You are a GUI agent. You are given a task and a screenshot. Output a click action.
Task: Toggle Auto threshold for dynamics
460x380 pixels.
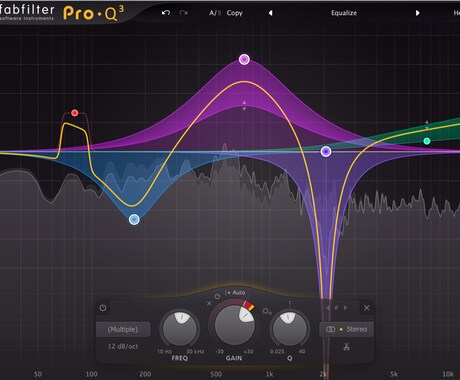pyautogui.click(x=236, y=293)
